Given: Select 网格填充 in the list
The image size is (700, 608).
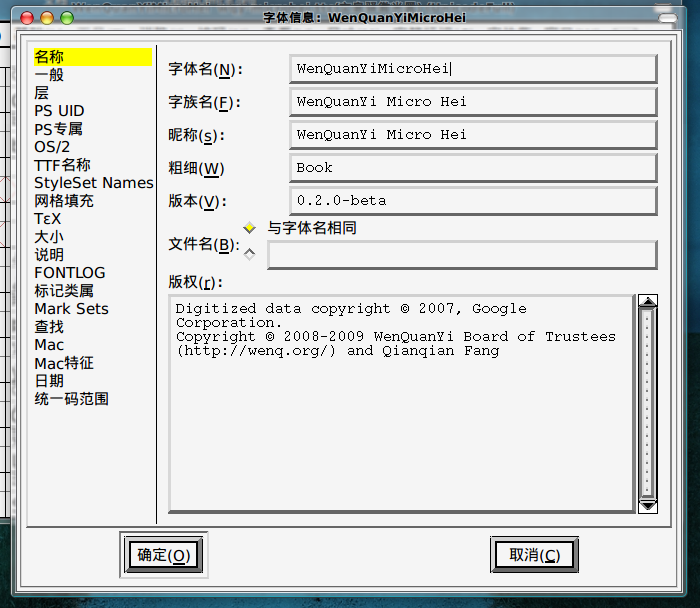Looking at the screenshot, I should (x=64, y=201).
